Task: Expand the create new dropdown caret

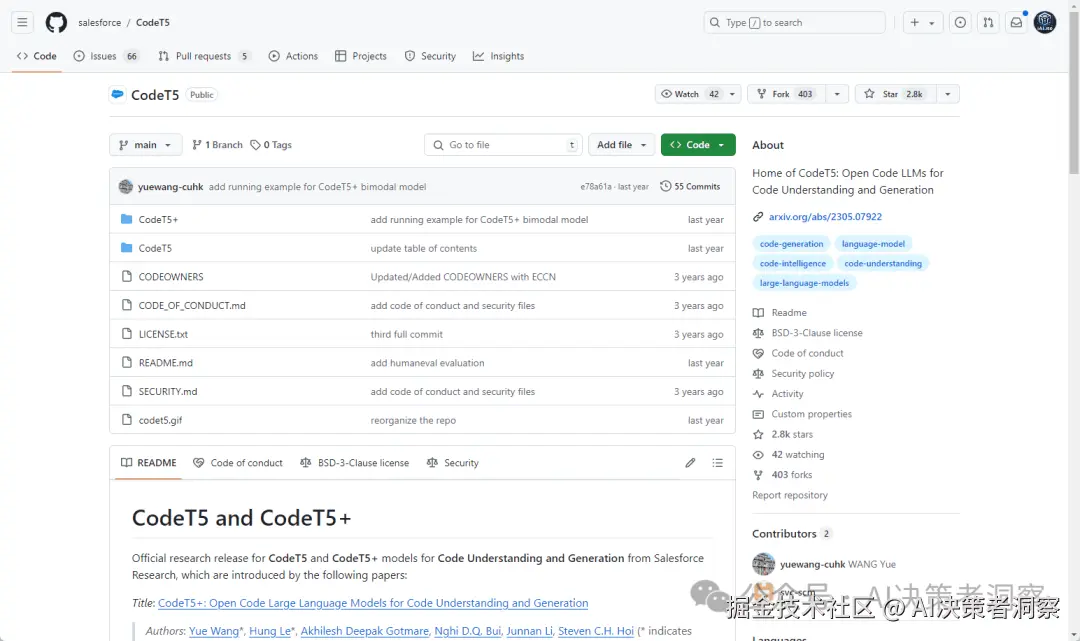Action: pos(932,23)
